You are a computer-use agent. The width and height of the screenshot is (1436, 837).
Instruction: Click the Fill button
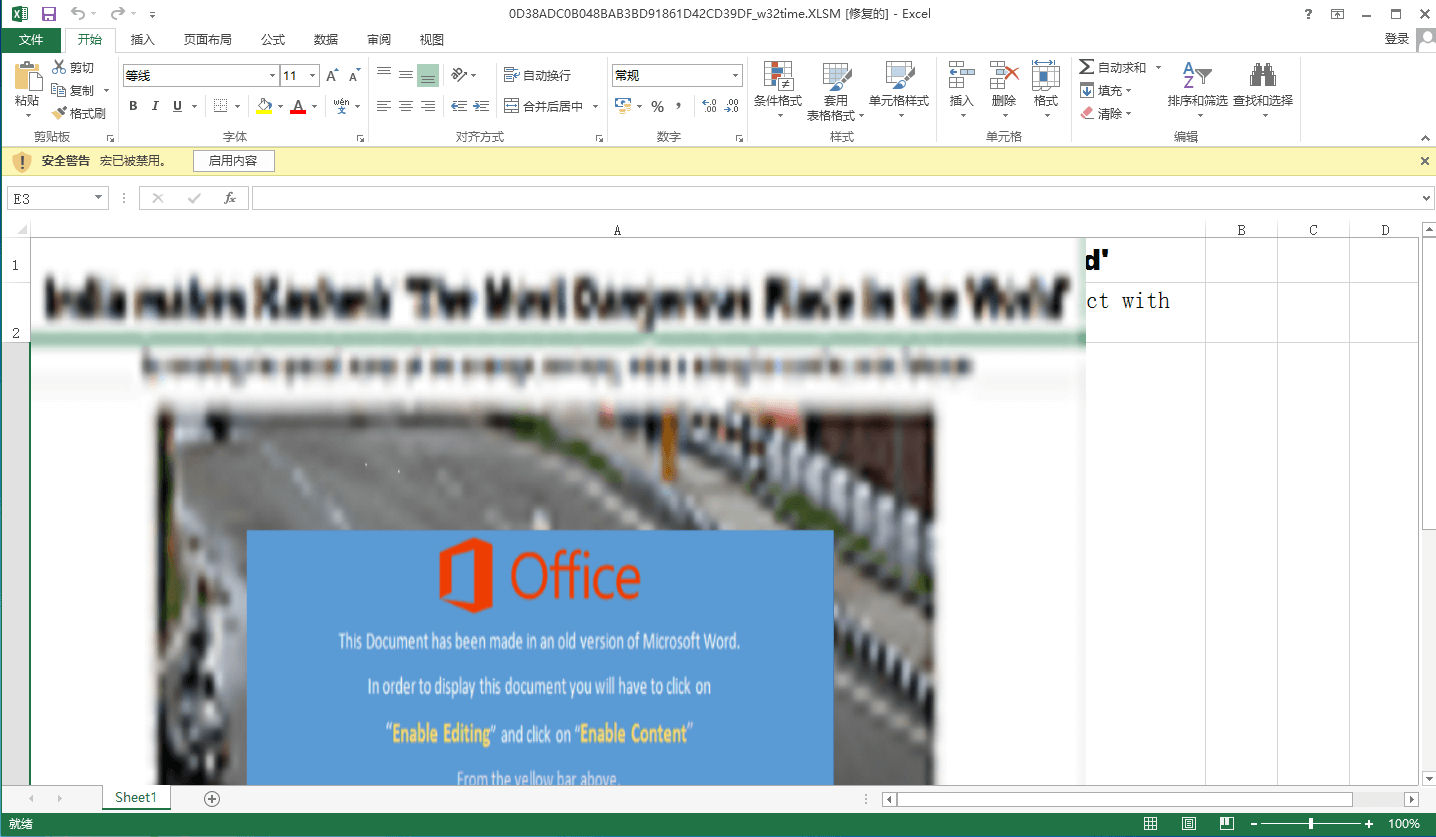pyautogui.click(x=1106, y=90)
